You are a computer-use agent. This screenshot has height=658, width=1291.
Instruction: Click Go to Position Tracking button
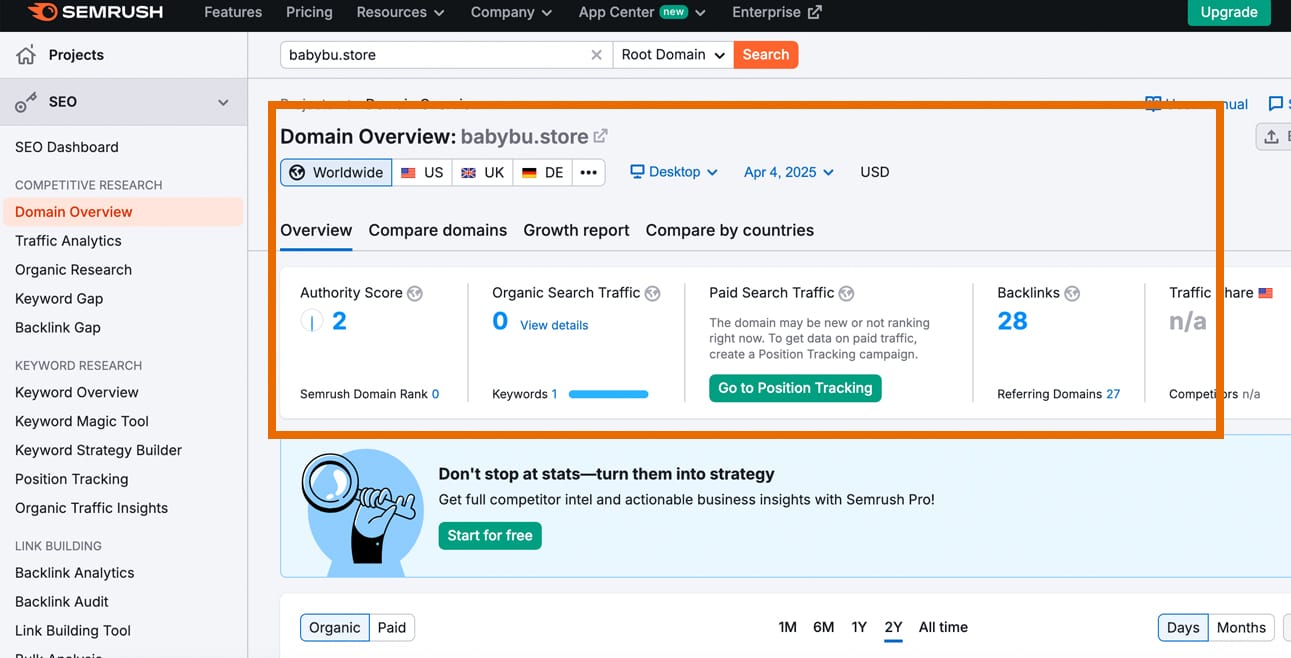795,388
